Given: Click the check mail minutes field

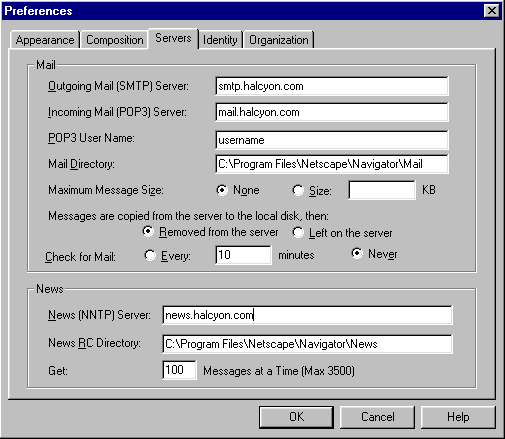Looking at the screenshot, I should [x=243, y=255].
